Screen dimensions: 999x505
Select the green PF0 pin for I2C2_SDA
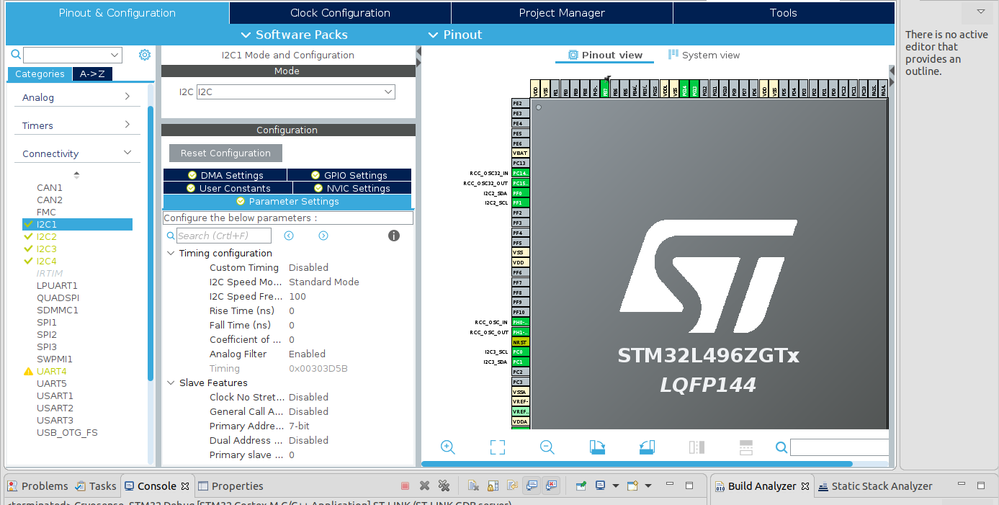coord(521,193)
